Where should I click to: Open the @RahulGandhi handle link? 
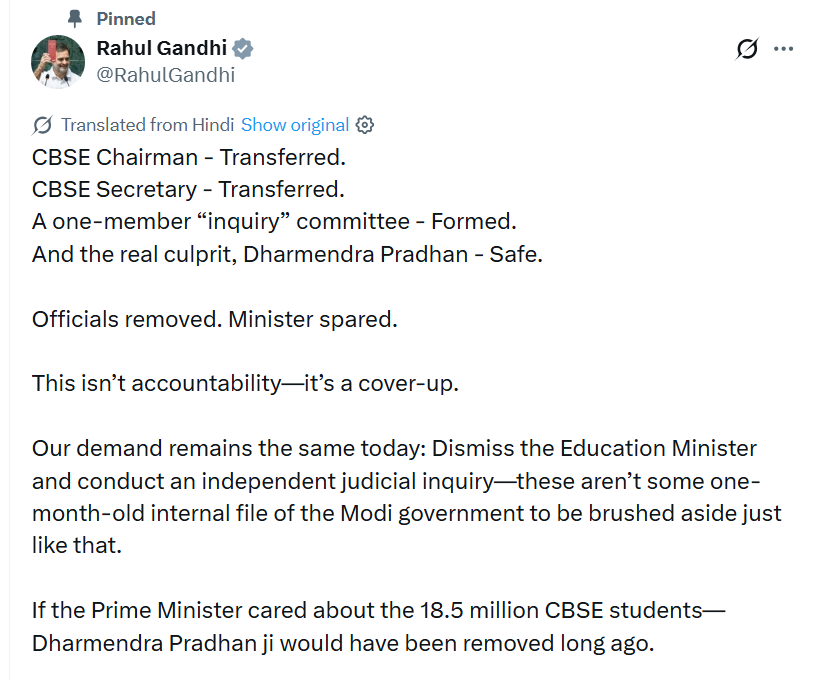coord(166,75)
